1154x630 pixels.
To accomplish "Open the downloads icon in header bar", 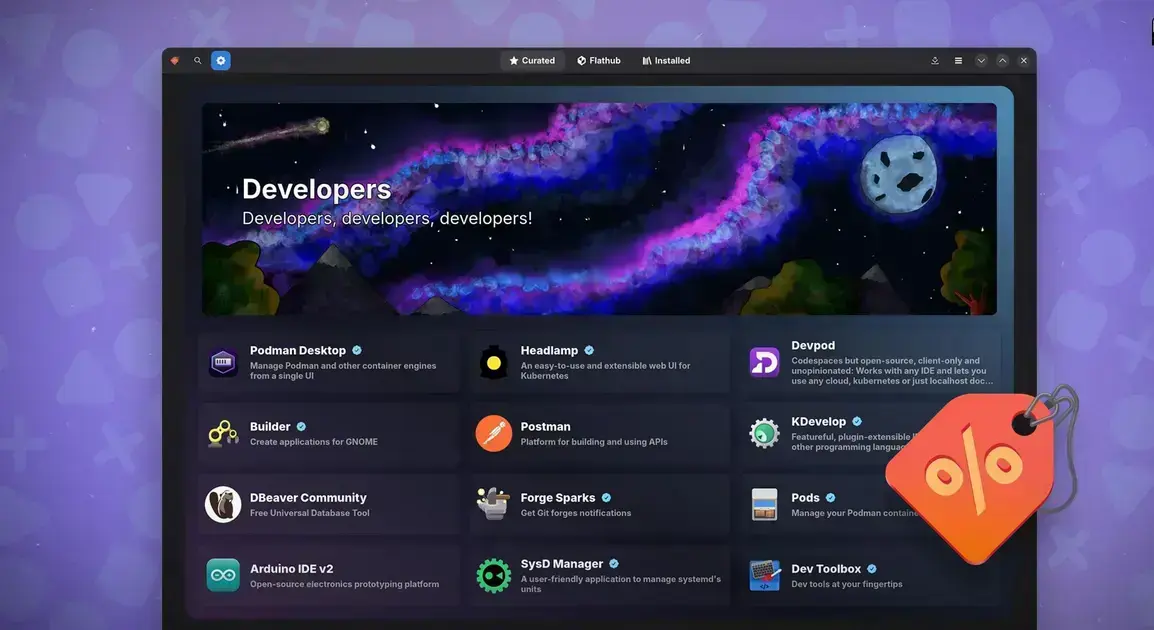I will 935,60.
